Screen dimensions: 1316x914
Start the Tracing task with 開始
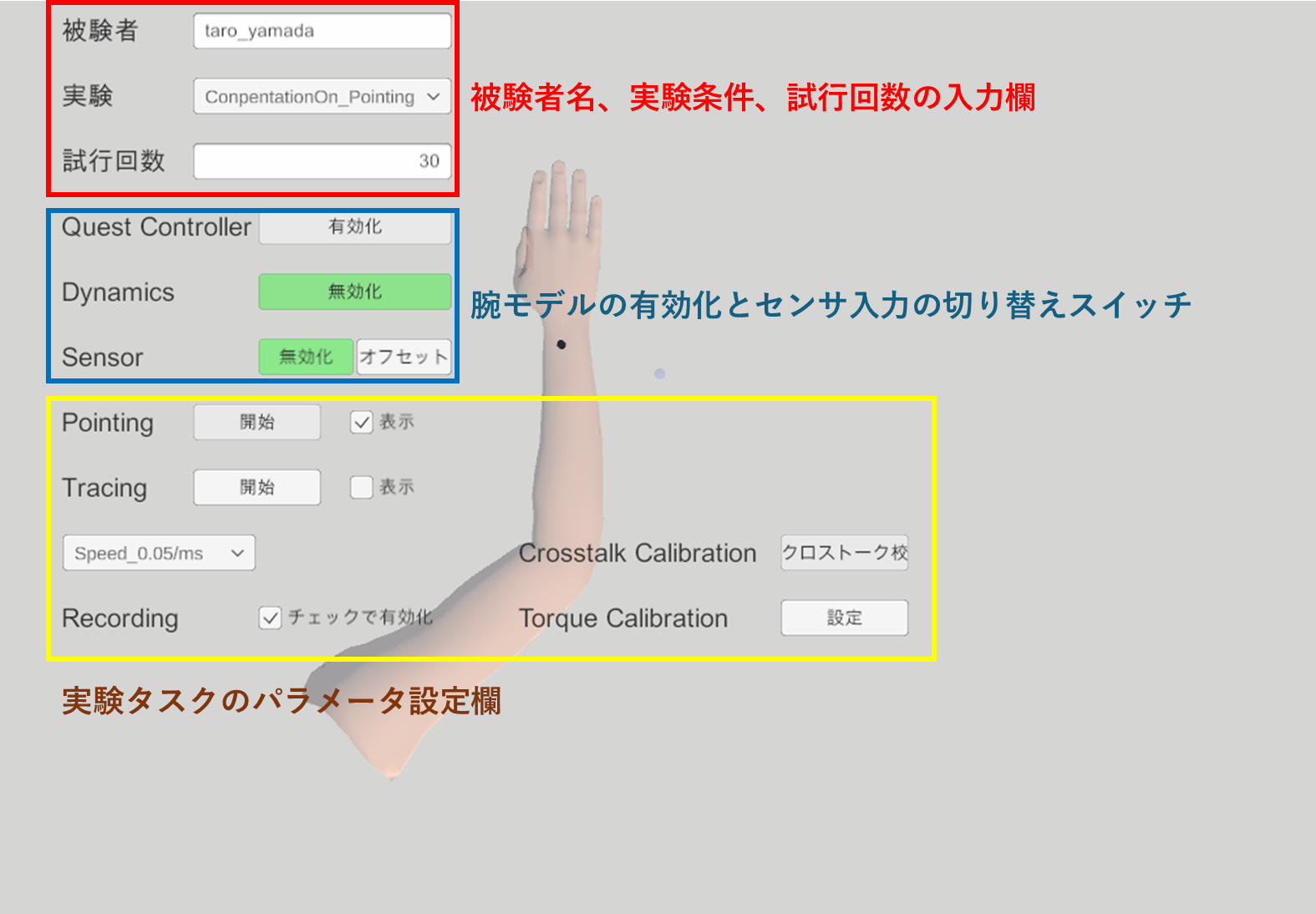tap(257, 487)
